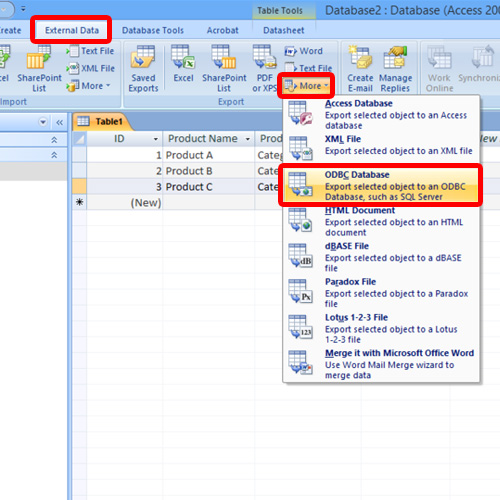Switch to the Datasheet tab
Viewport: 500px width, 500px height.
[x=284, y=30]
